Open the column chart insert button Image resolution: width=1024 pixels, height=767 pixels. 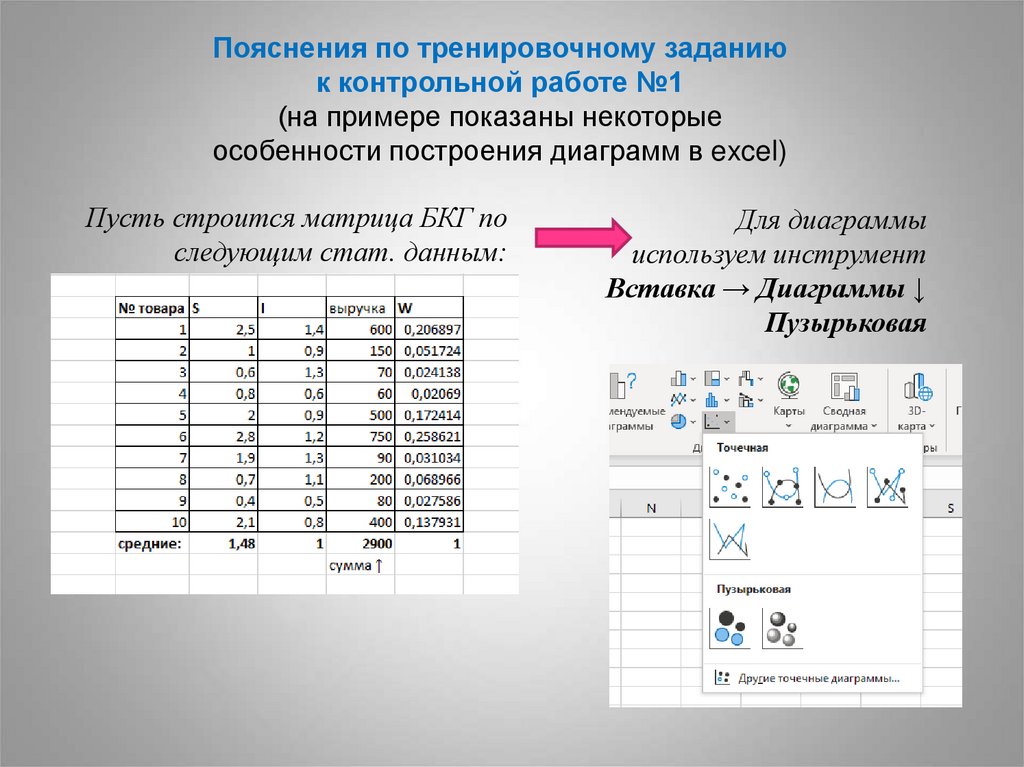click(x=679, y=378)
